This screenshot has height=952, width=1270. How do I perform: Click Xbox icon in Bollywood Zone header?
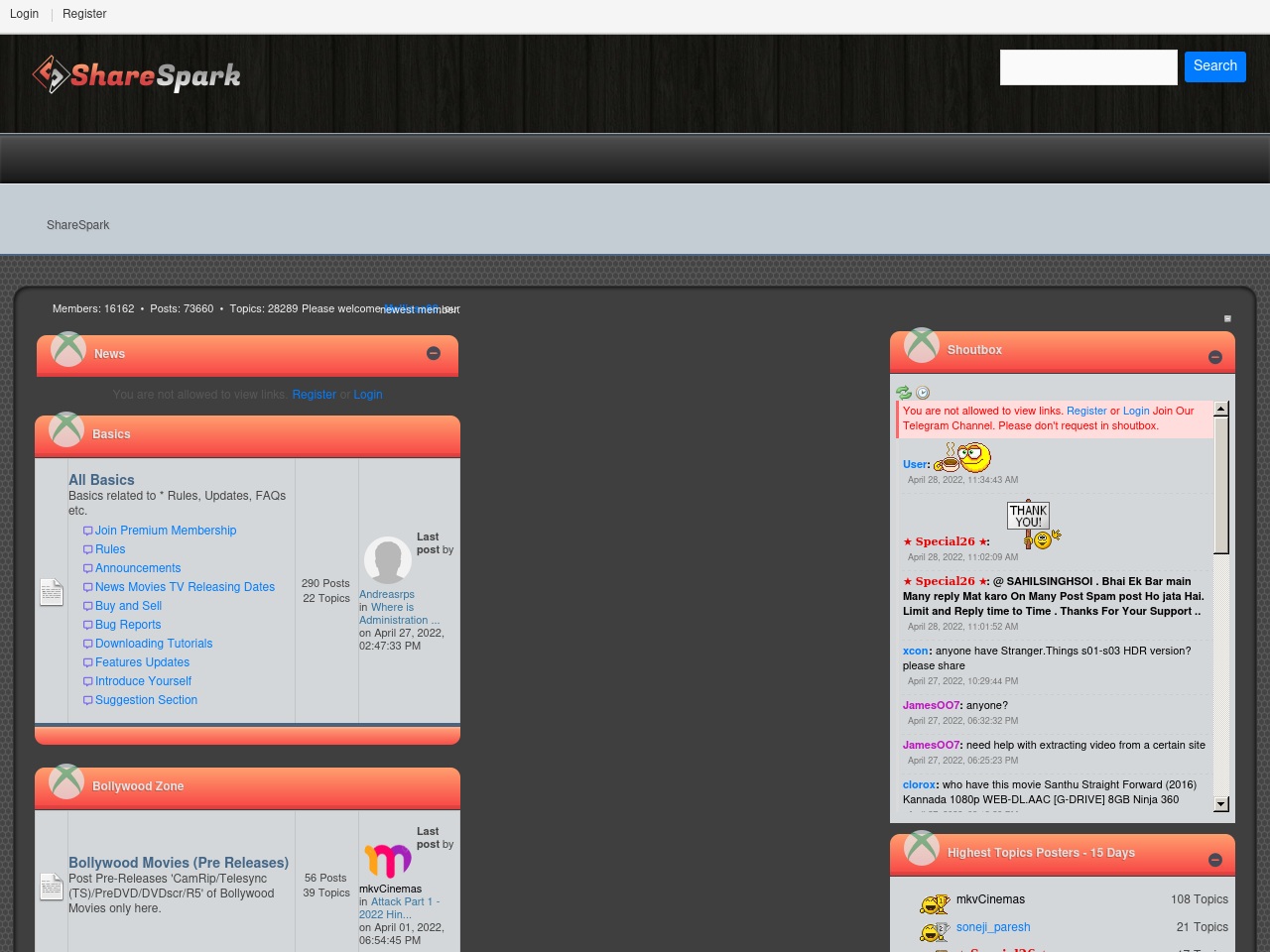[x=66, y=781]
